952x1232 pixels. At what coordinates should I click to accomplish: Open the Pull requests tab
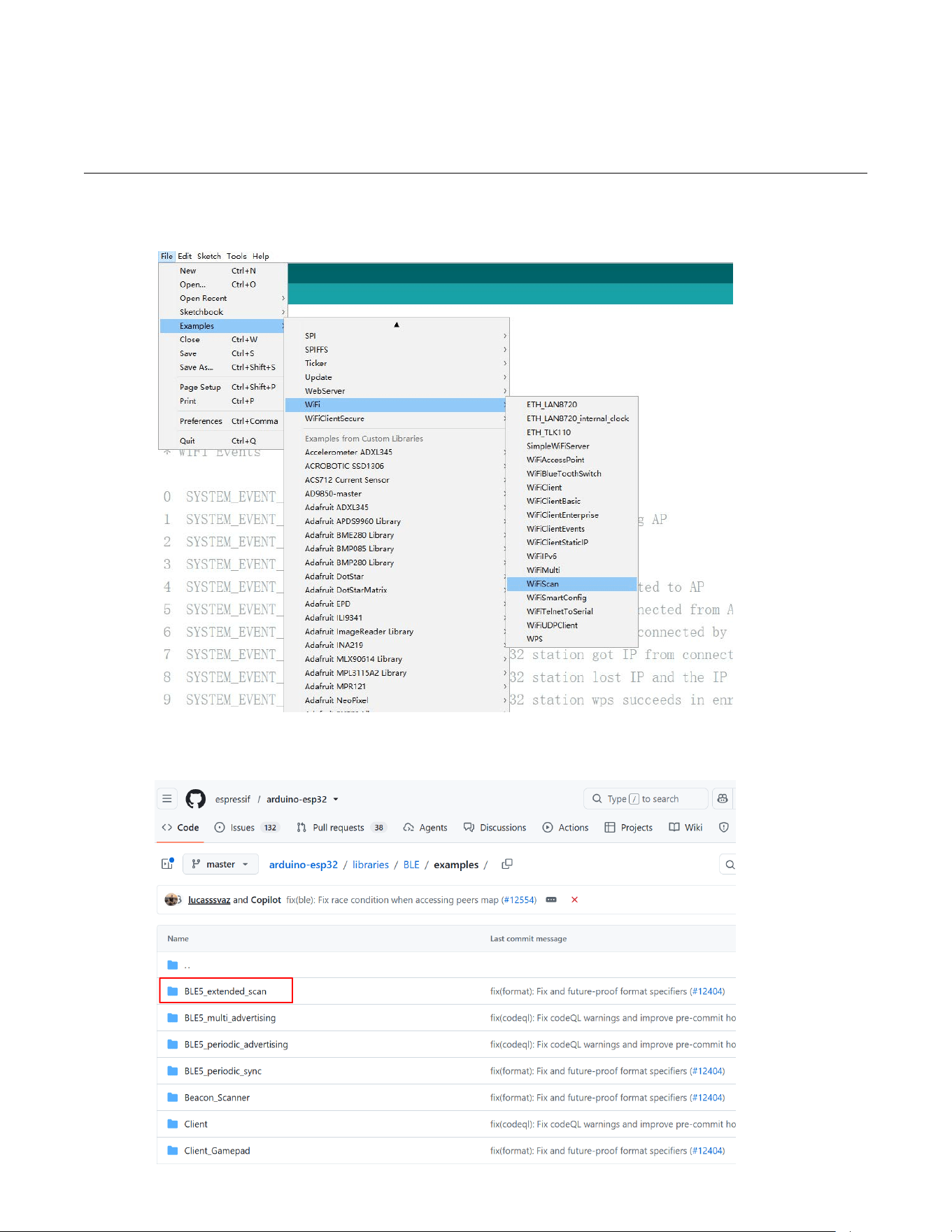point(341,827)
